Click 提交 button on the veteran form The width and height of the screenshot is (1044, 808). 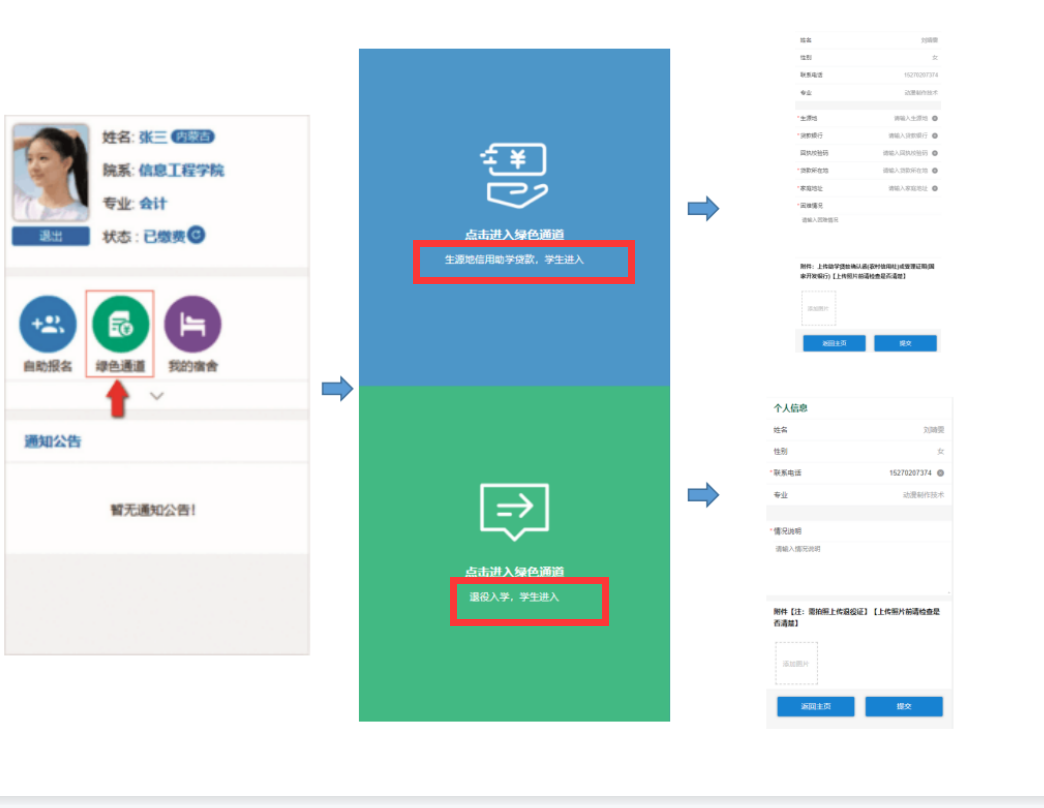(903, 706)
